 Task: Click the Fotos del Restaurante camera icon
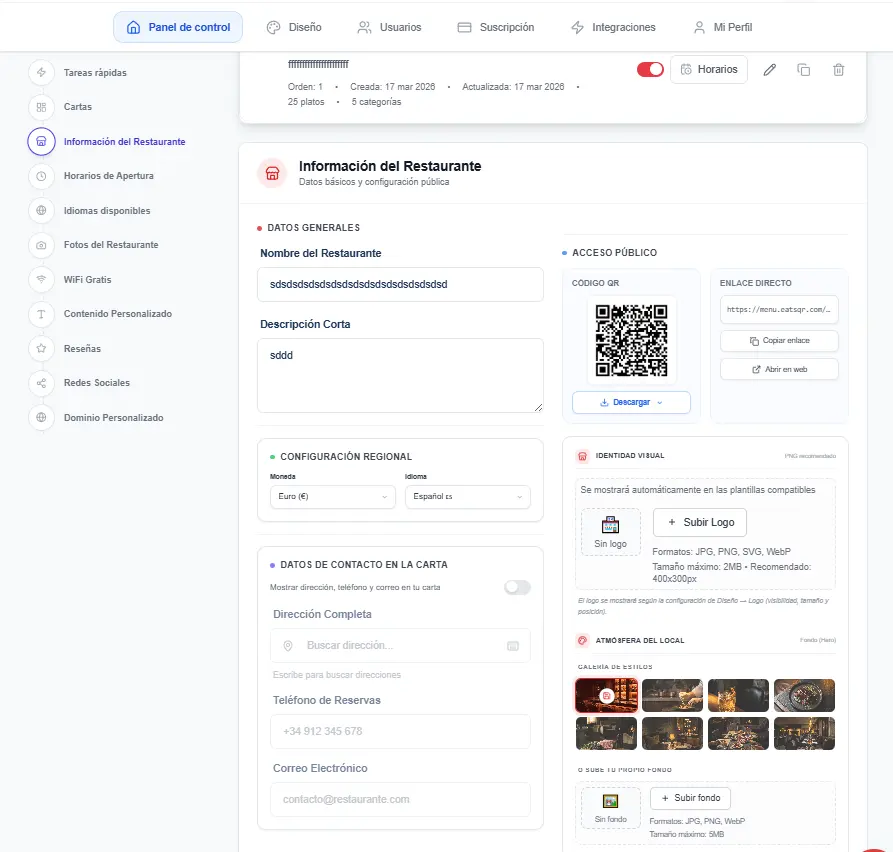coord(41,245)
